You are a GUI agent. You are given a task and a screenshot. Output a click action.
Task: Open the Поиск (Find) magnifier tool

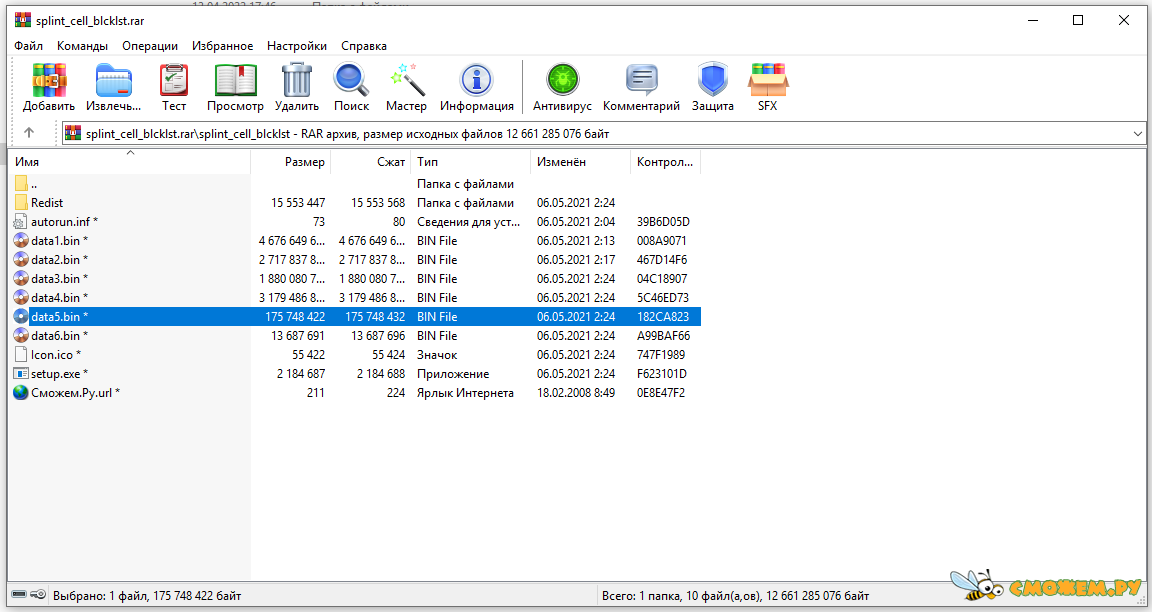click(x=351, y=79)
